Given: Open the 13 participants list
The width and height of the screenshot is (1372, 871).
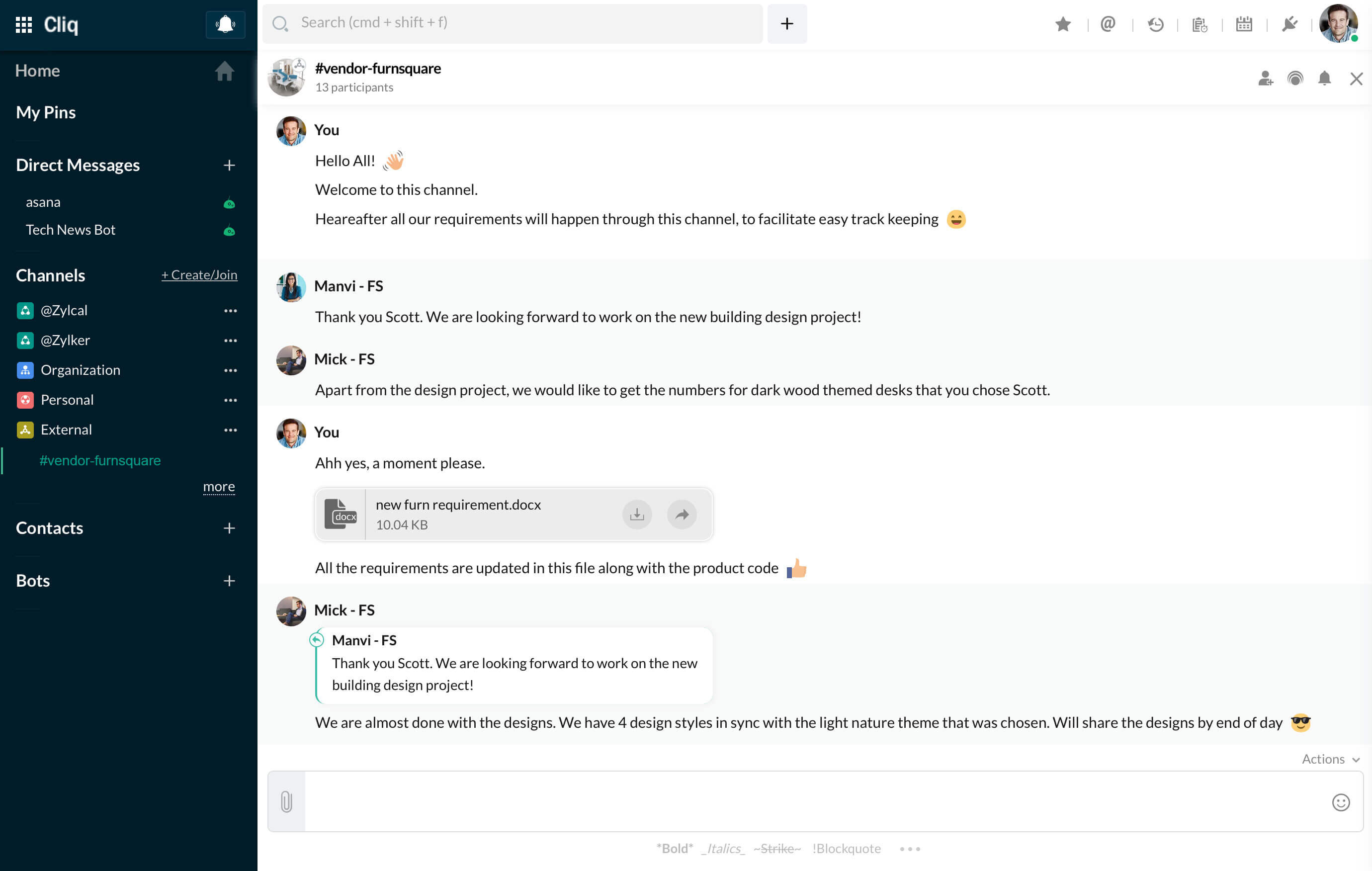Looking at the screenshot, I should (354, 87).
